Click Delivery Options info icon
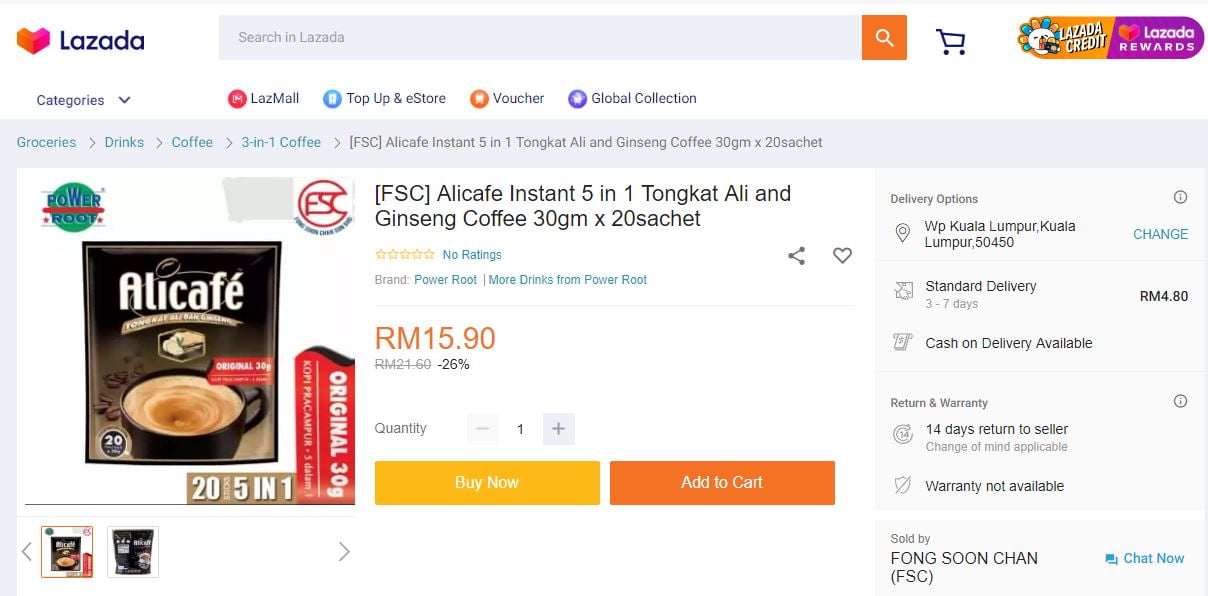Viewport: 1208px width, 596px height. [x=1180, y=198]
